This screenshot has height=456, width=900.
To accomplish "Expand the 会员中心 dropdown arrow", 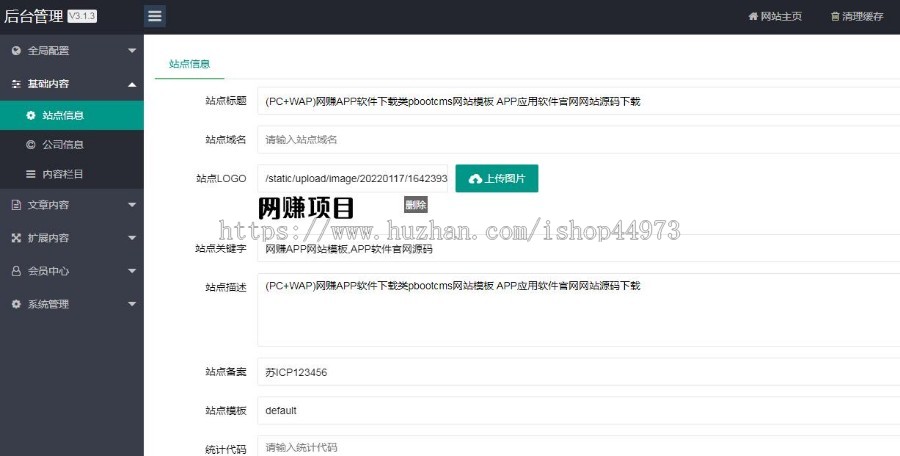I will click(x=132, y=271).
